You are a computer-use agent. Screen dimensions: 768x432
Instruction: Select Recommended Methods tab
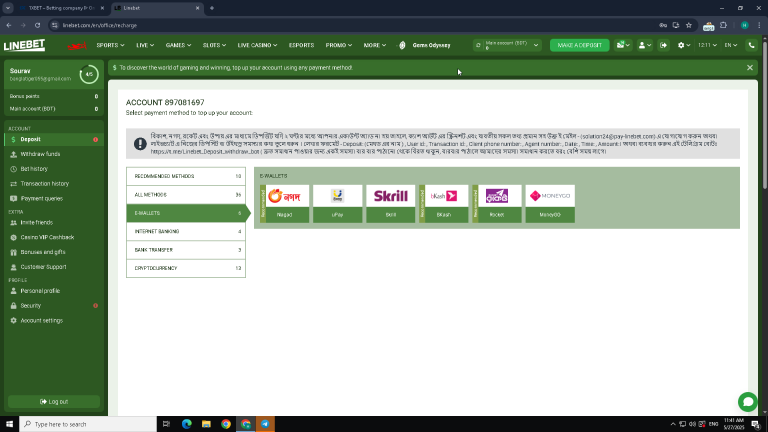click(x=186, y=176)
